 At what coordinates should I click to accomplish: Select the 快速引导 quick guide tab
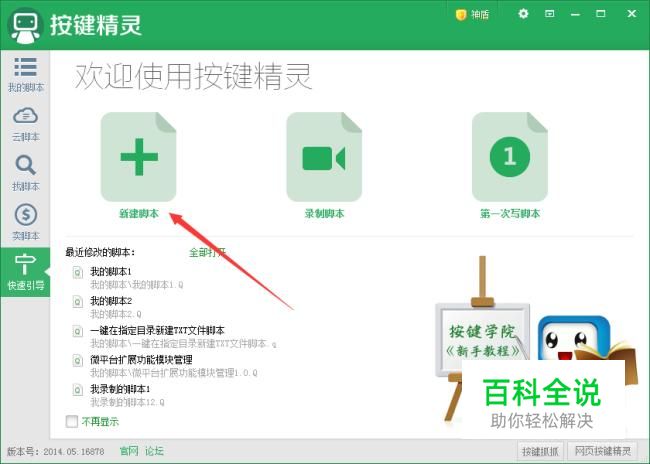pos(25,272)
